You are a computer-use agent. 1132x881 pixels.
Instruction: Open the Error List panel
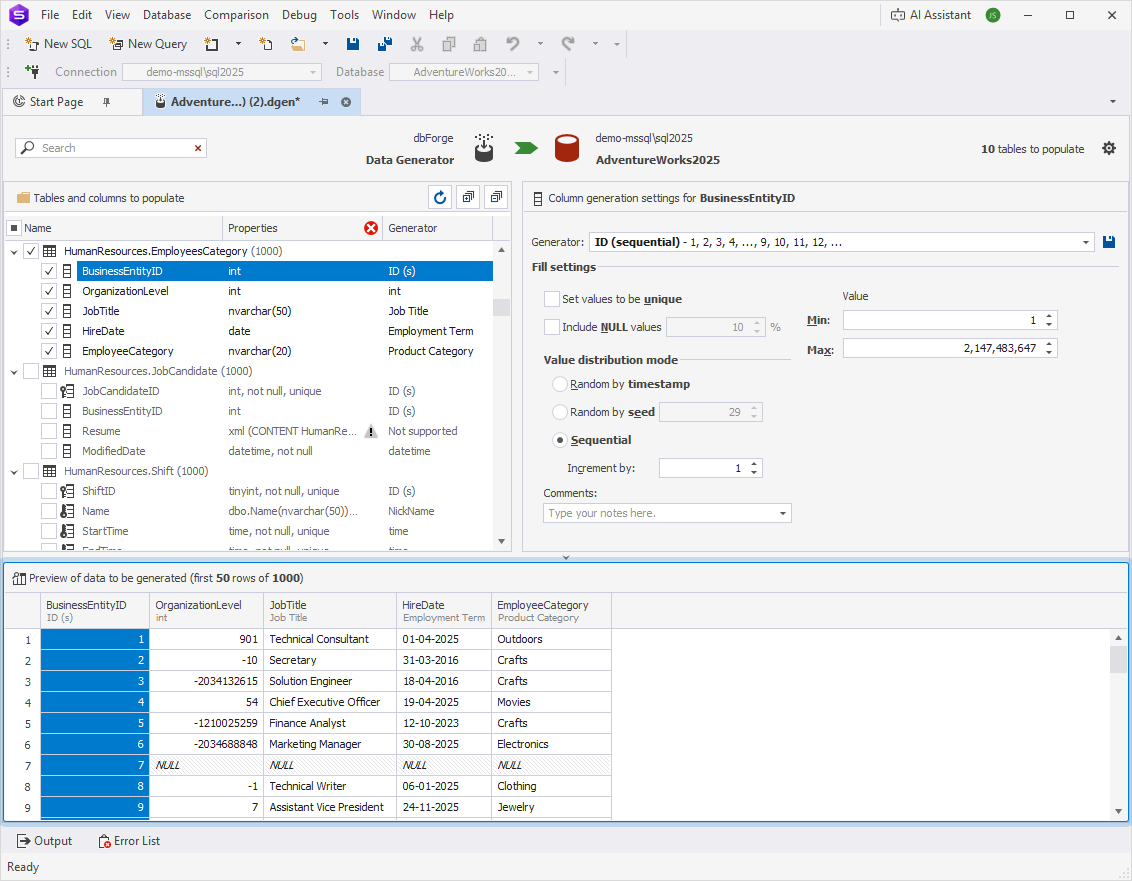pyautogui.click(x=129, y=841)
